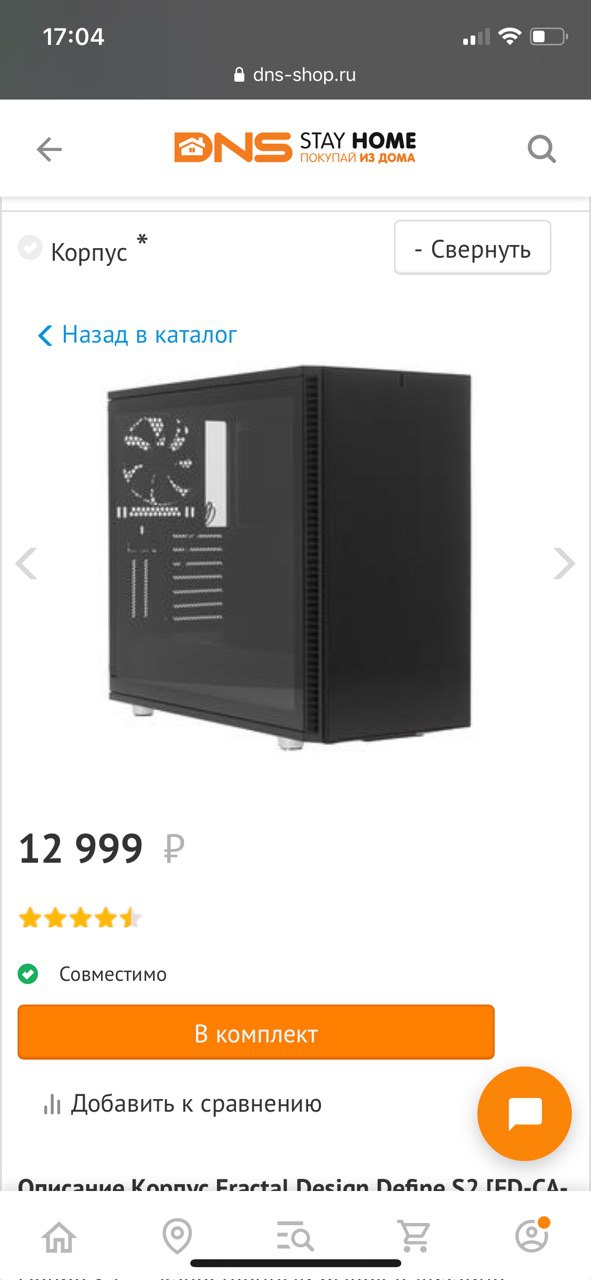Open the orange chat bubble

[x=524, y=1113]
